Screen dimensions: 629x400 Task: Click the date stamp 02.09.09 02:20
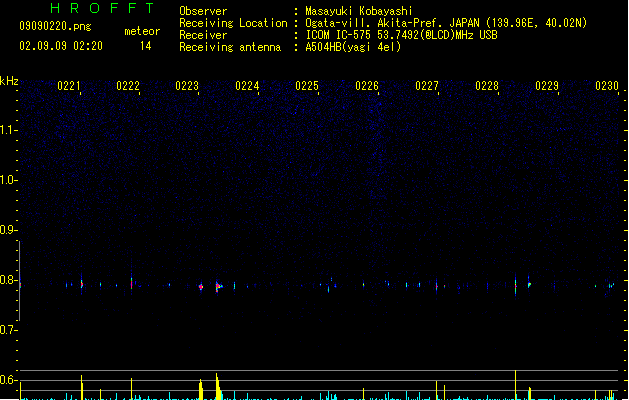[61, 46]
